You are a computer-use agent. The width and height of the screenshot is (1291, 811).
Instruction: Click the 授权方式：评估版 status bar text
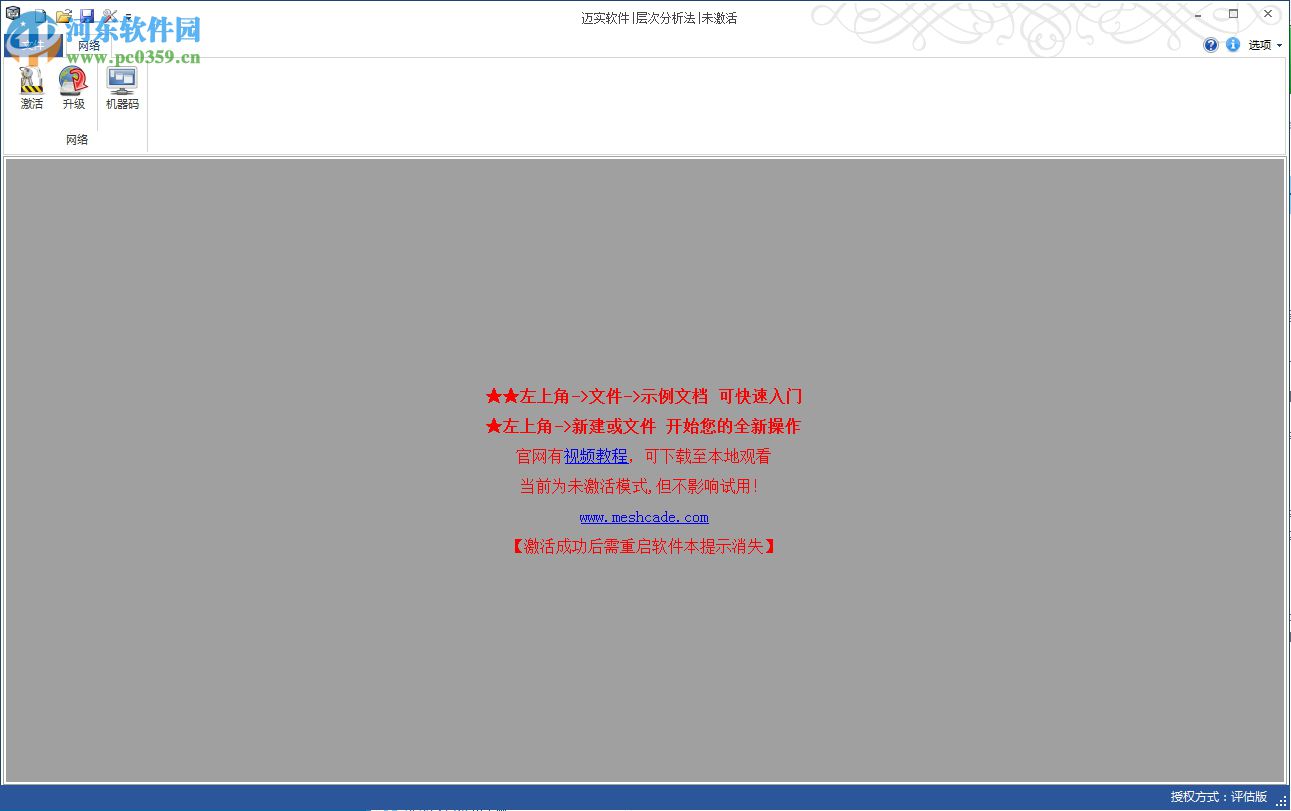tap(1219, 797)
